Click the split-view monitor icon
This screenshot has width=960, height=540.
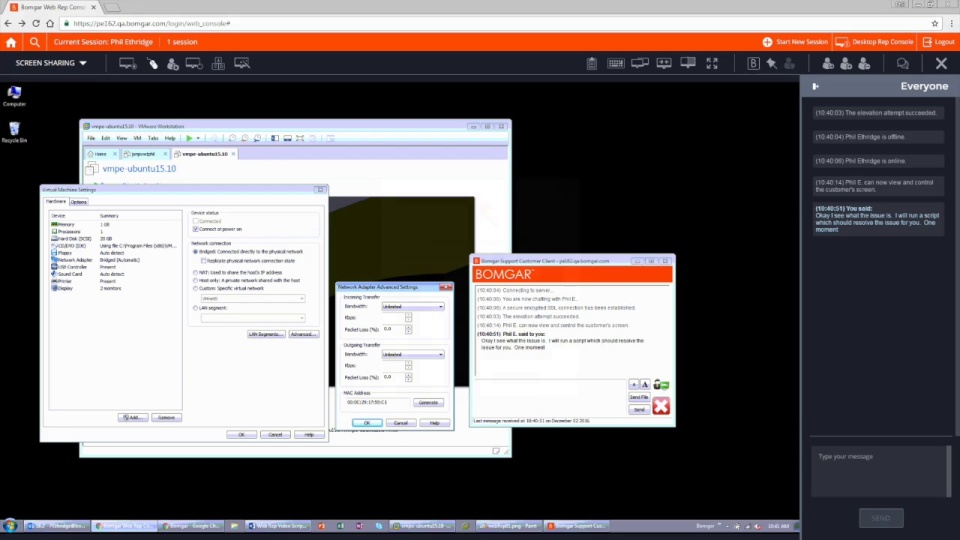tap(688, 64)
